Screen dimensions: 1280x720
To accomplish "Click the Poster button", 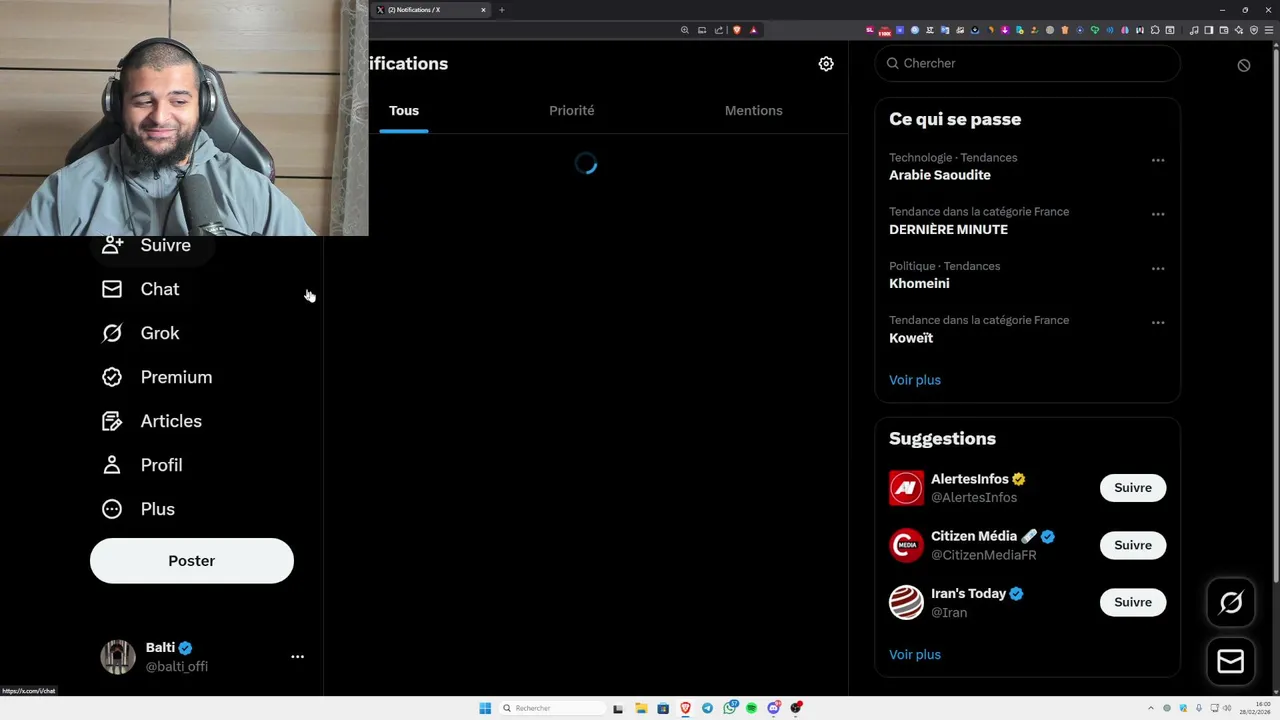I will click(192, 561).
